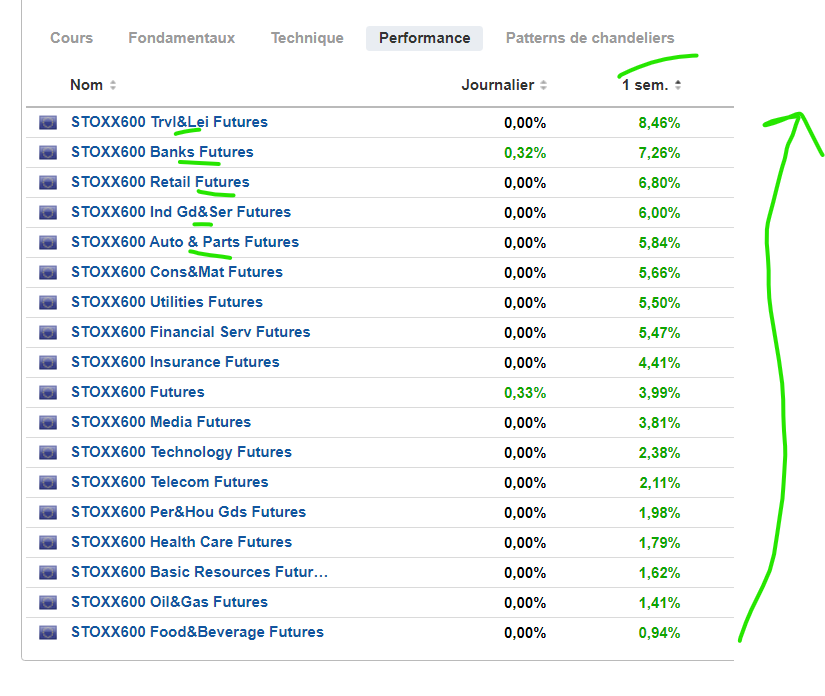The height and width of the screenshot is (696, 825).
Task: Open the plain STOXX600 Futures link
Action: coord(137,392)
